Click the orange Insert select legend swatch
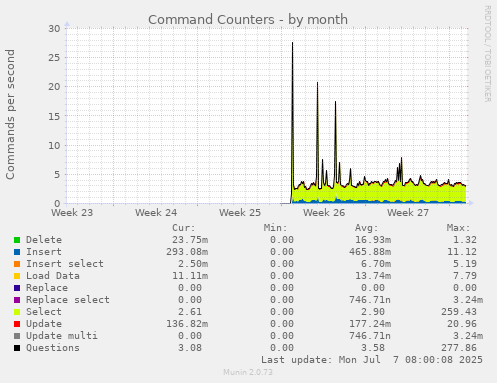The width and height of the screenshot is (497, 383). (x=17, y=264)
